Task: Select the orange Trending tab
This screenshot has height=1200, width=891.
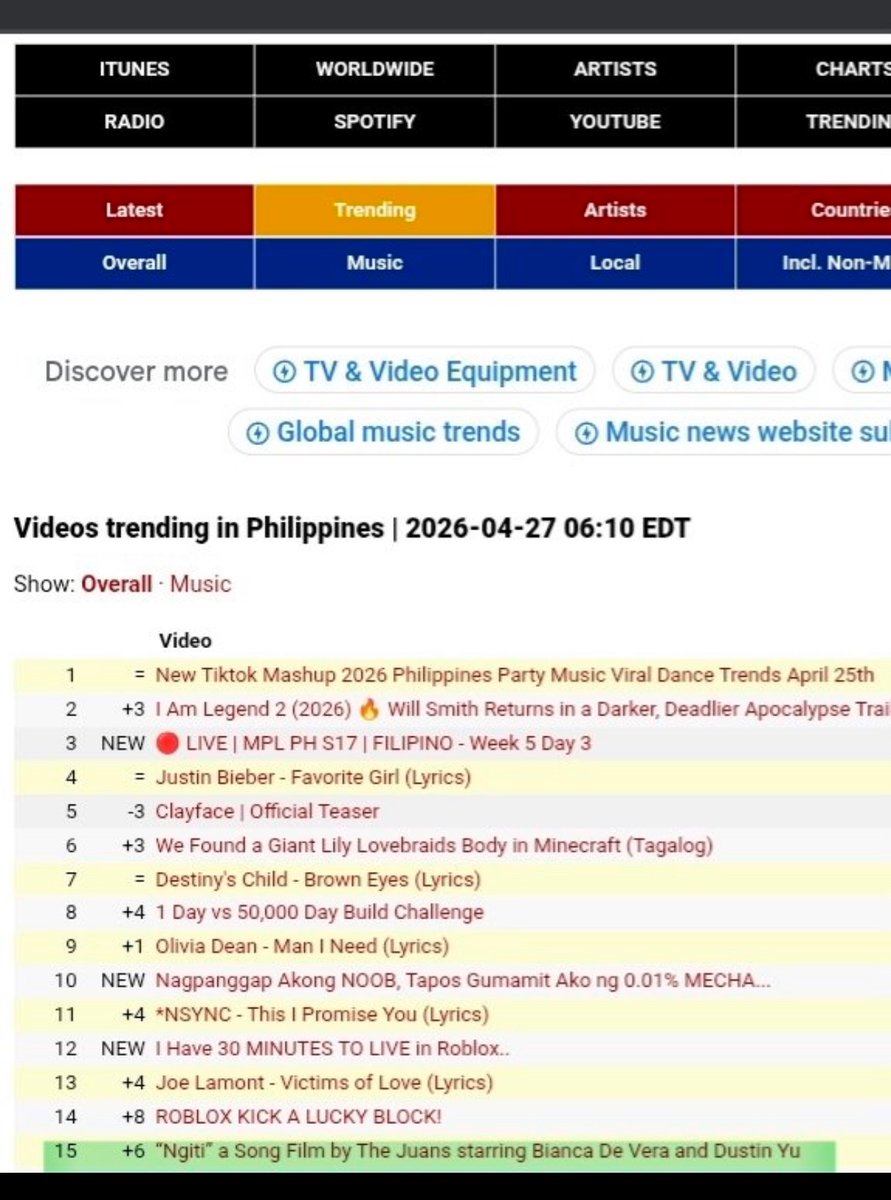Action: pos(375,210)
